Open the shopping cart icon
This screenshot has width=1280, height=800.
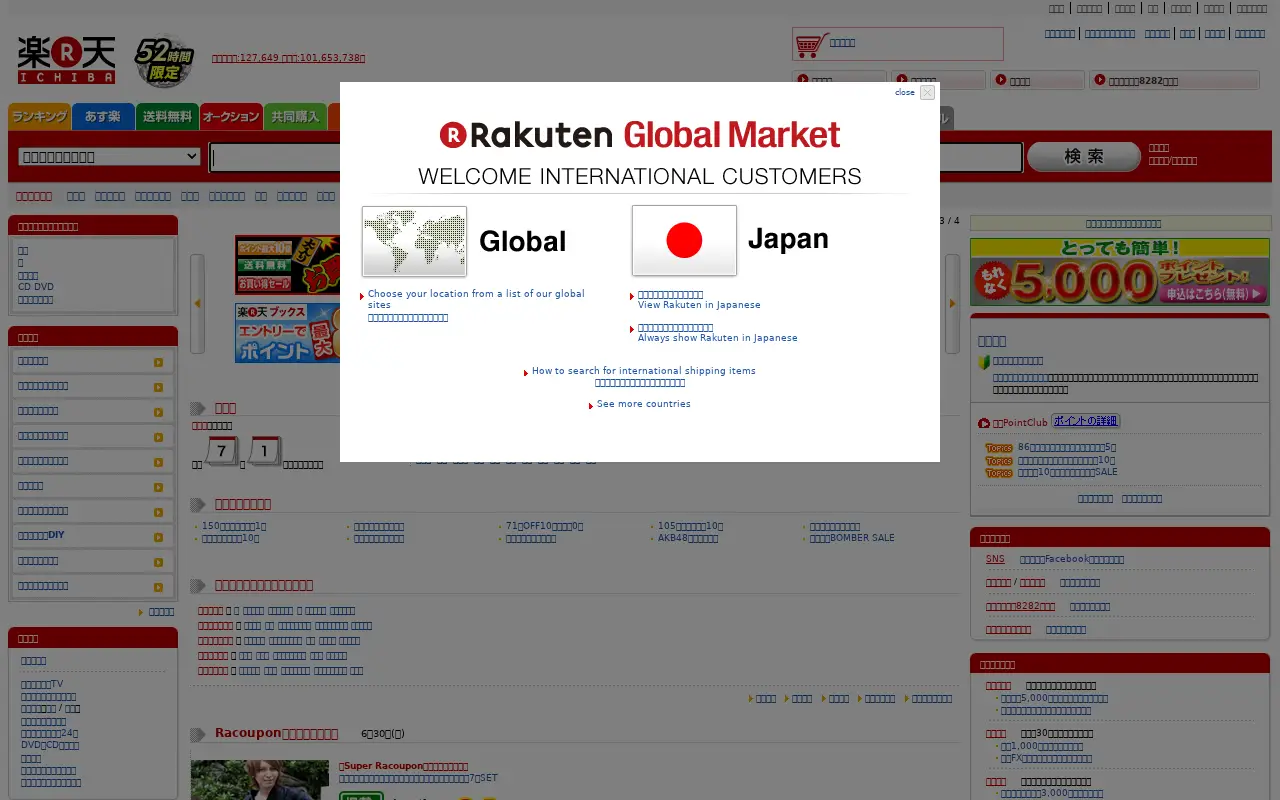click(x=812, y=44)
